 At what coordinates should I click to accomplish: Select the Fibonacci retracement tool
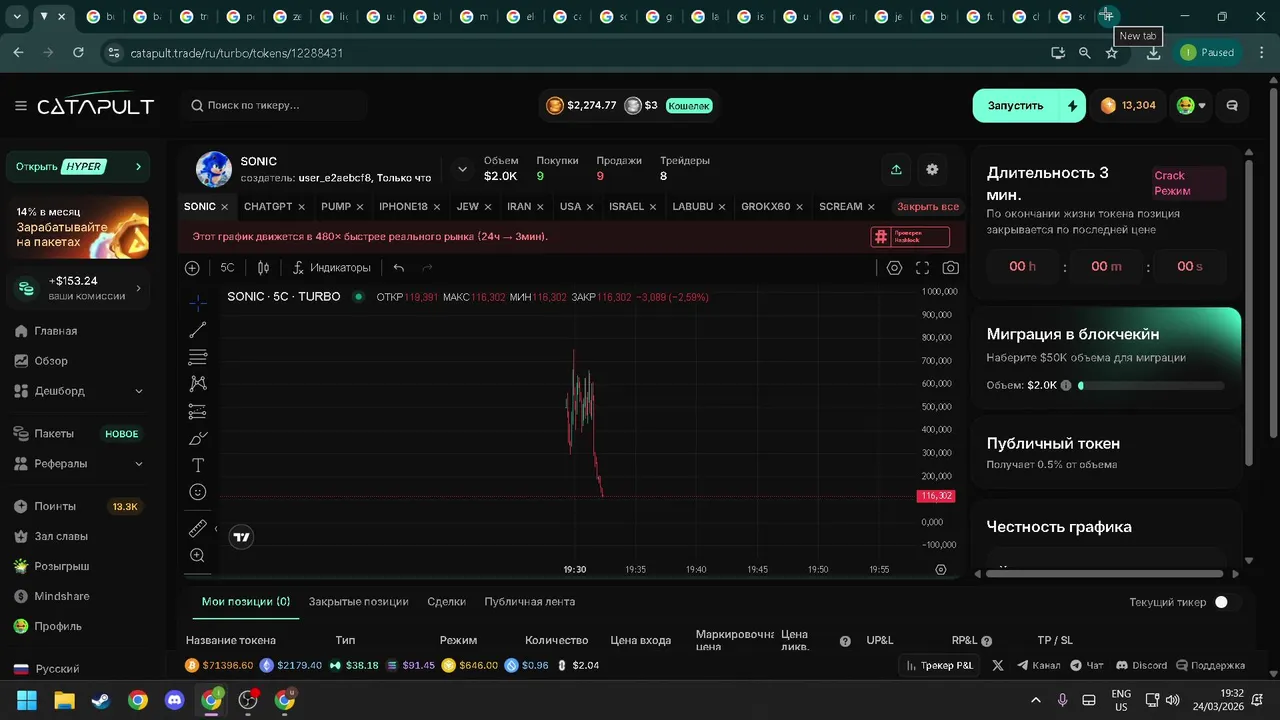point(198,357)
